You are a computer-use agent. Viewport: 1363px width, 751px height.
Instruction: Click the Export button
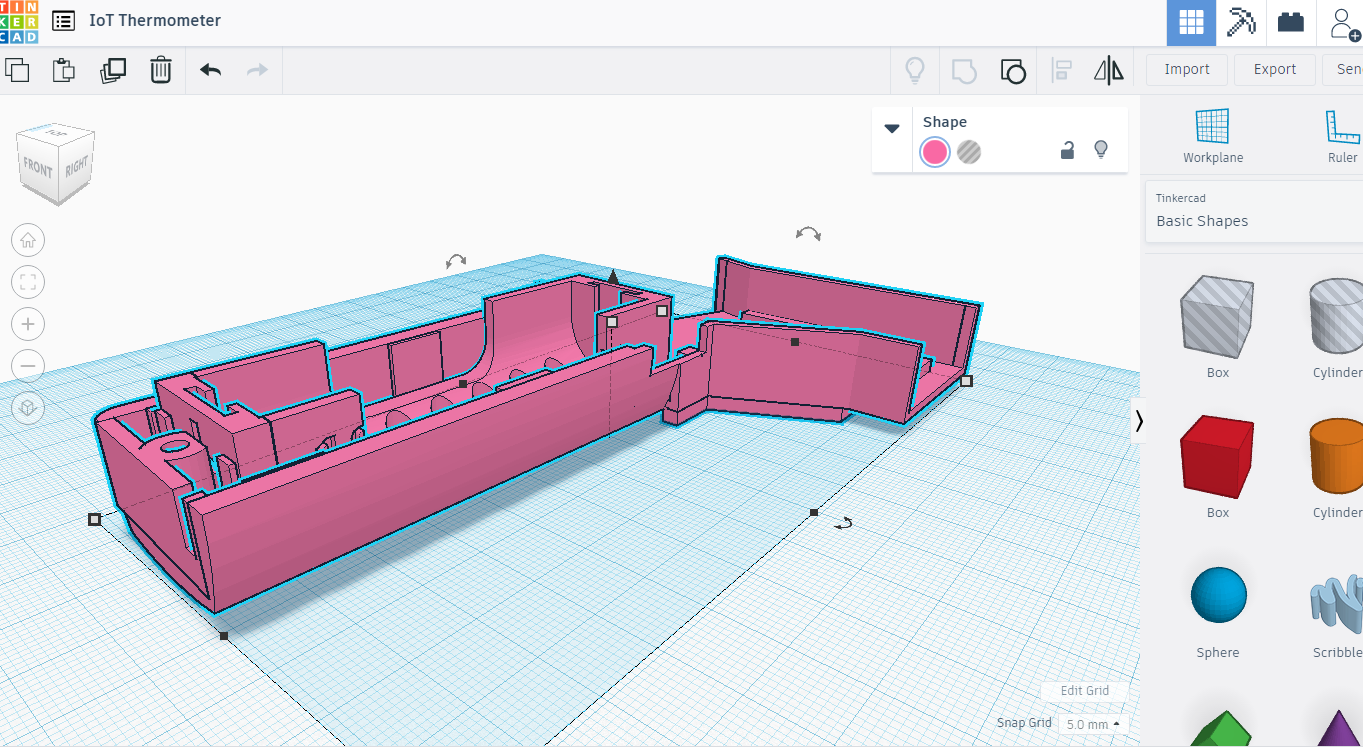click(x=1275, y=69)
